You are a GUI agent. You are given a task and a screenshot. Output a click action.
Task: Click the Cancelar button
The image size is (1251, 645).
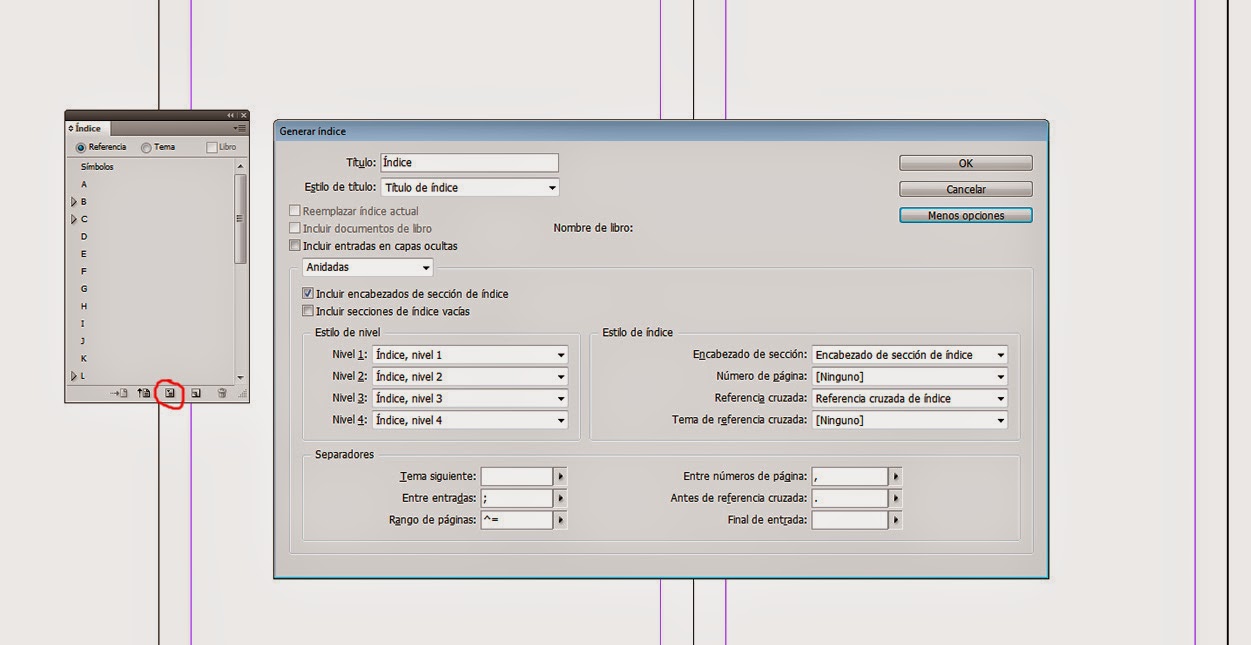pyautogui.click(x=966, y=189)
